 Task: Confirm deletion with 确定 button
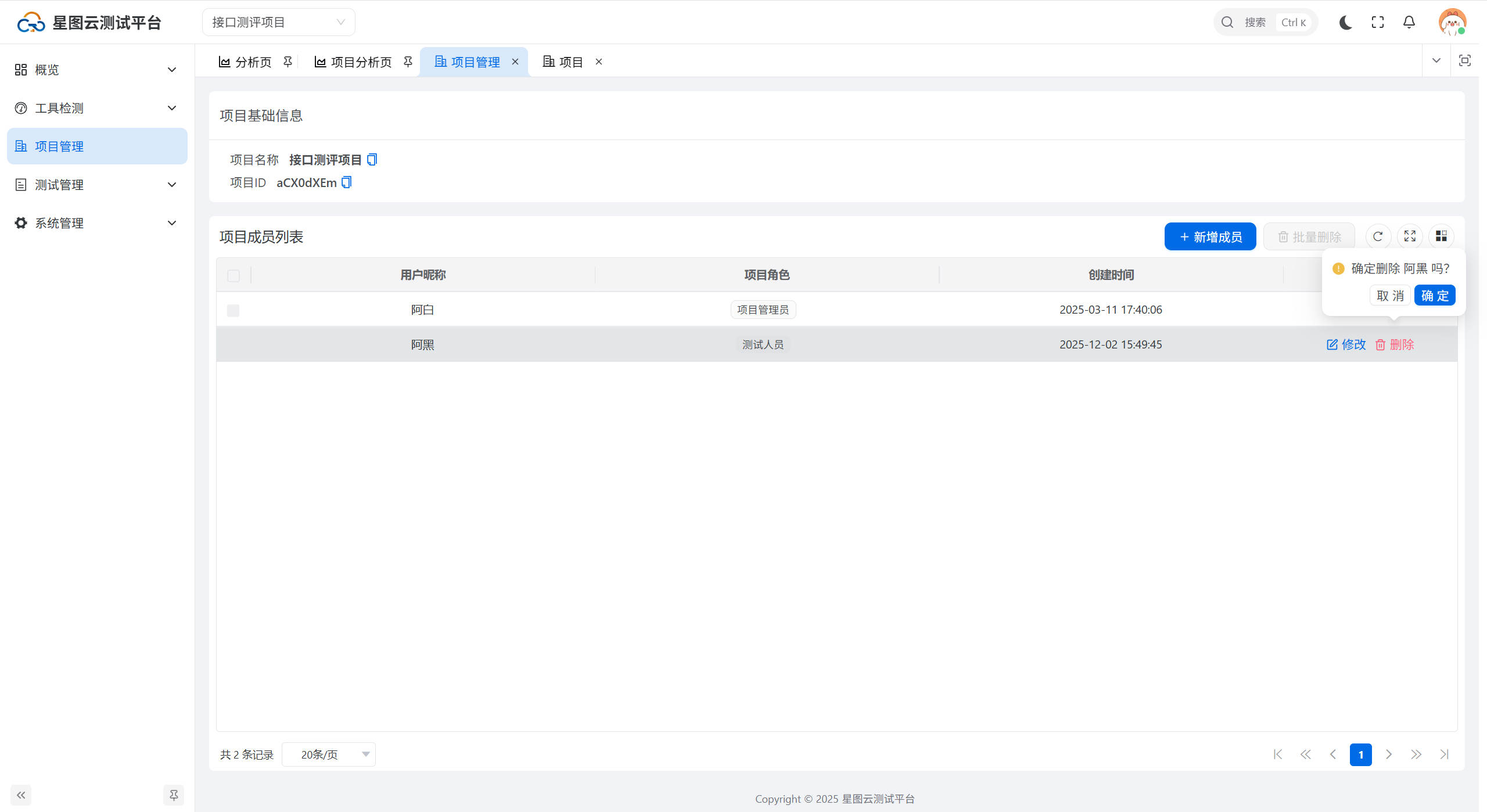click(1434, 296)
